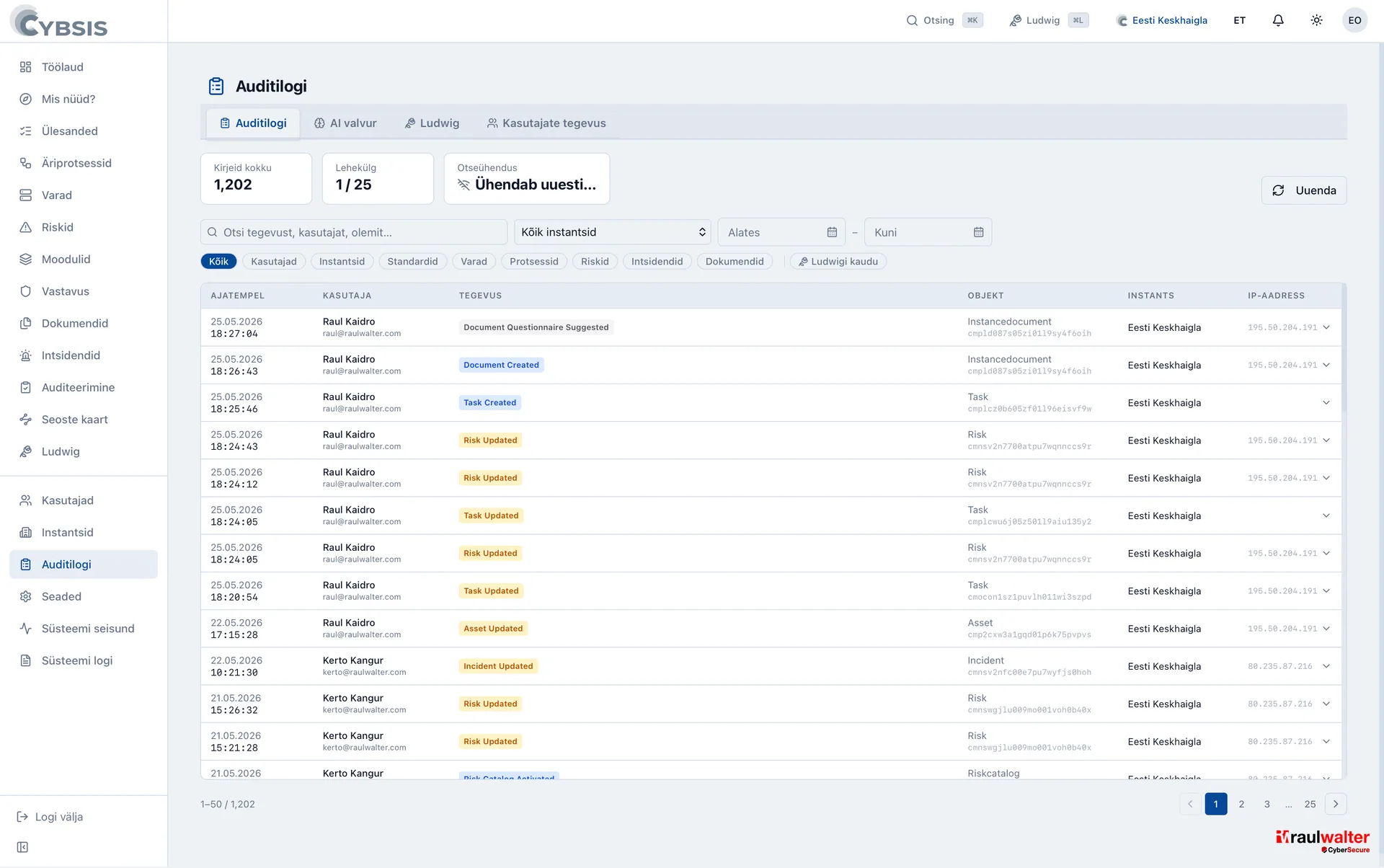Switch to Kasutajate tegevus tab

click(546, 123)
